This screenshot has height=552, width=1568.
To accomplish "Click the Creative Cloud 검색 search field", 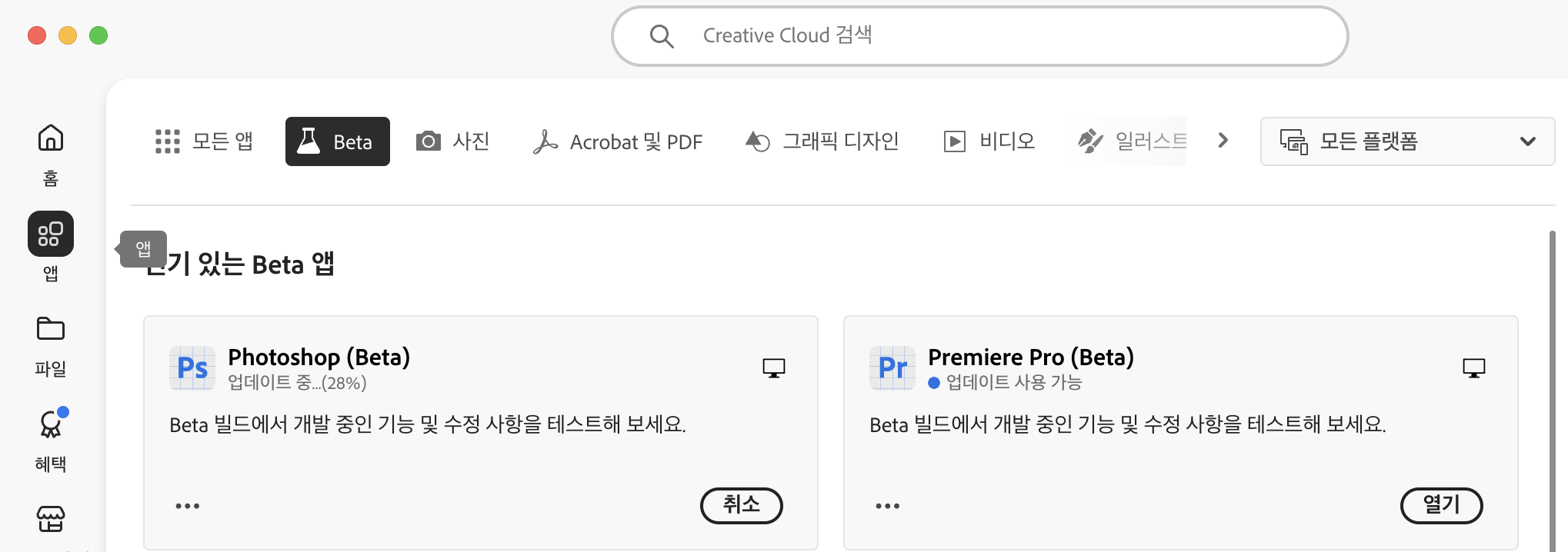I will pyautogui.click(x=1000, y=36).
